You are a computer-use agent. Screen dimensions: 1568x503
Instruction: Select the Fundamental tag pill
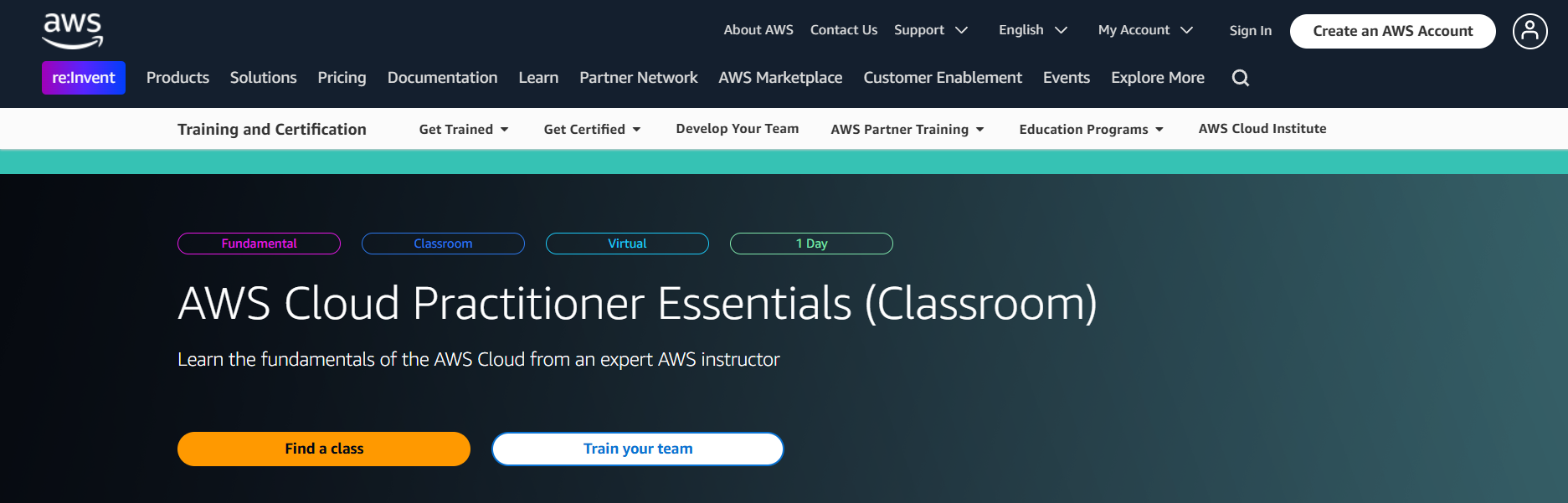(x=260, y=244)
